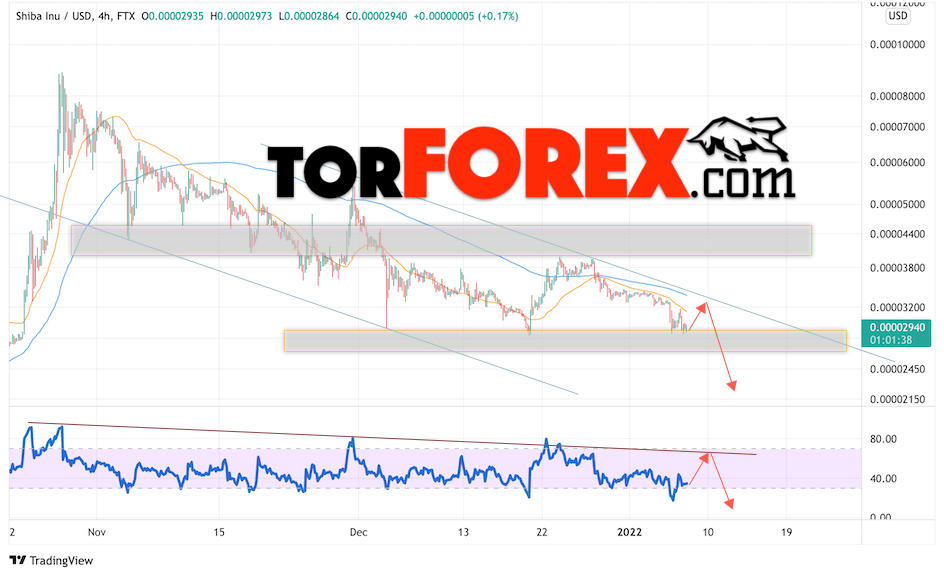Click the 19 date label on time axis

[x=786, y=532]
